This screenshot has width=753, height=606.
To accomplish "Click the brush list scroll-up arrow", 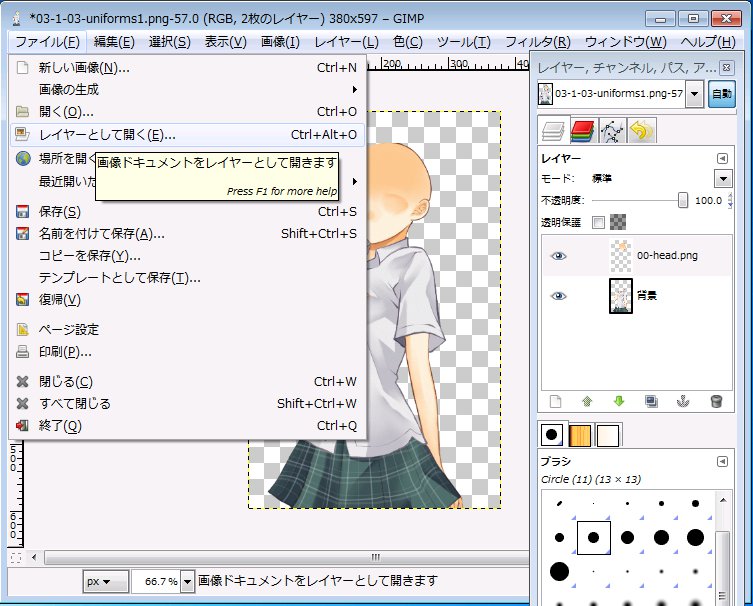I will [723, 501].
